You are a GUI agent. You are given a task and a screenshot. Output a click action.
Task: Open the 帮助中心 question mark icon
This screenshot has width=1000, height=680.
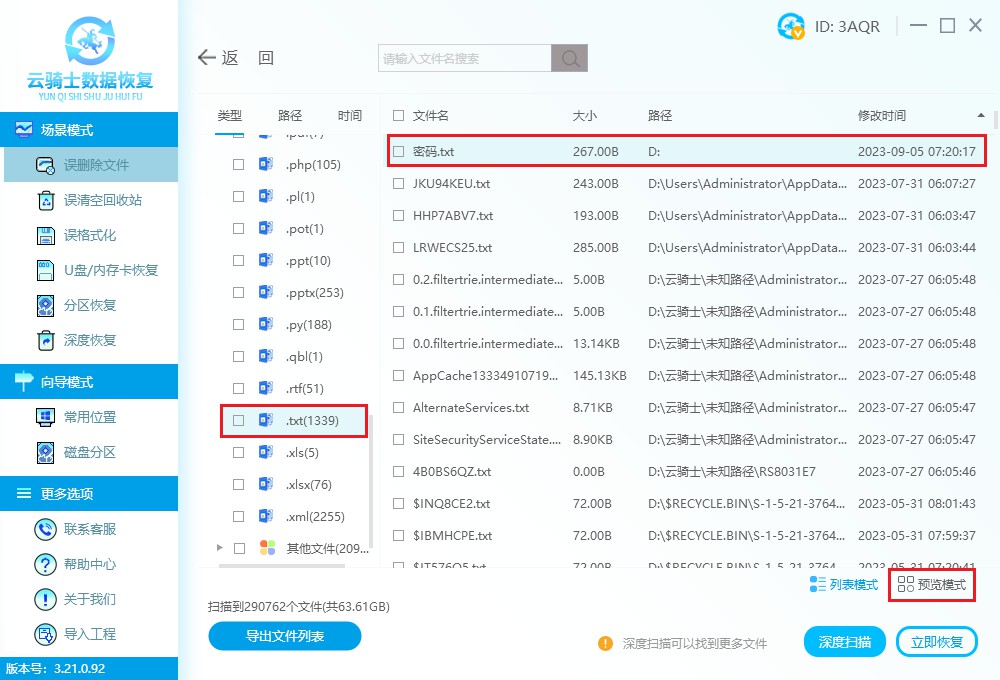(x=45, y=564)
